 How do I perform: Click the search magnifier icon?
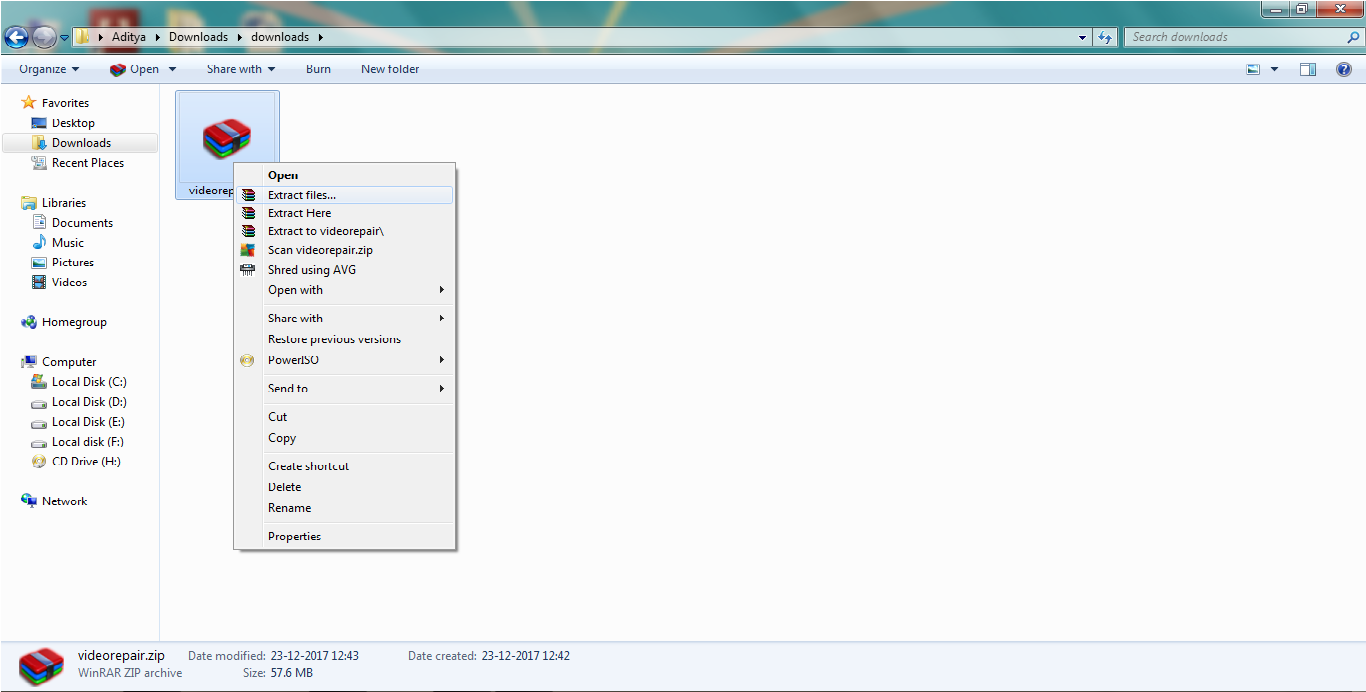click(1353, 37)
